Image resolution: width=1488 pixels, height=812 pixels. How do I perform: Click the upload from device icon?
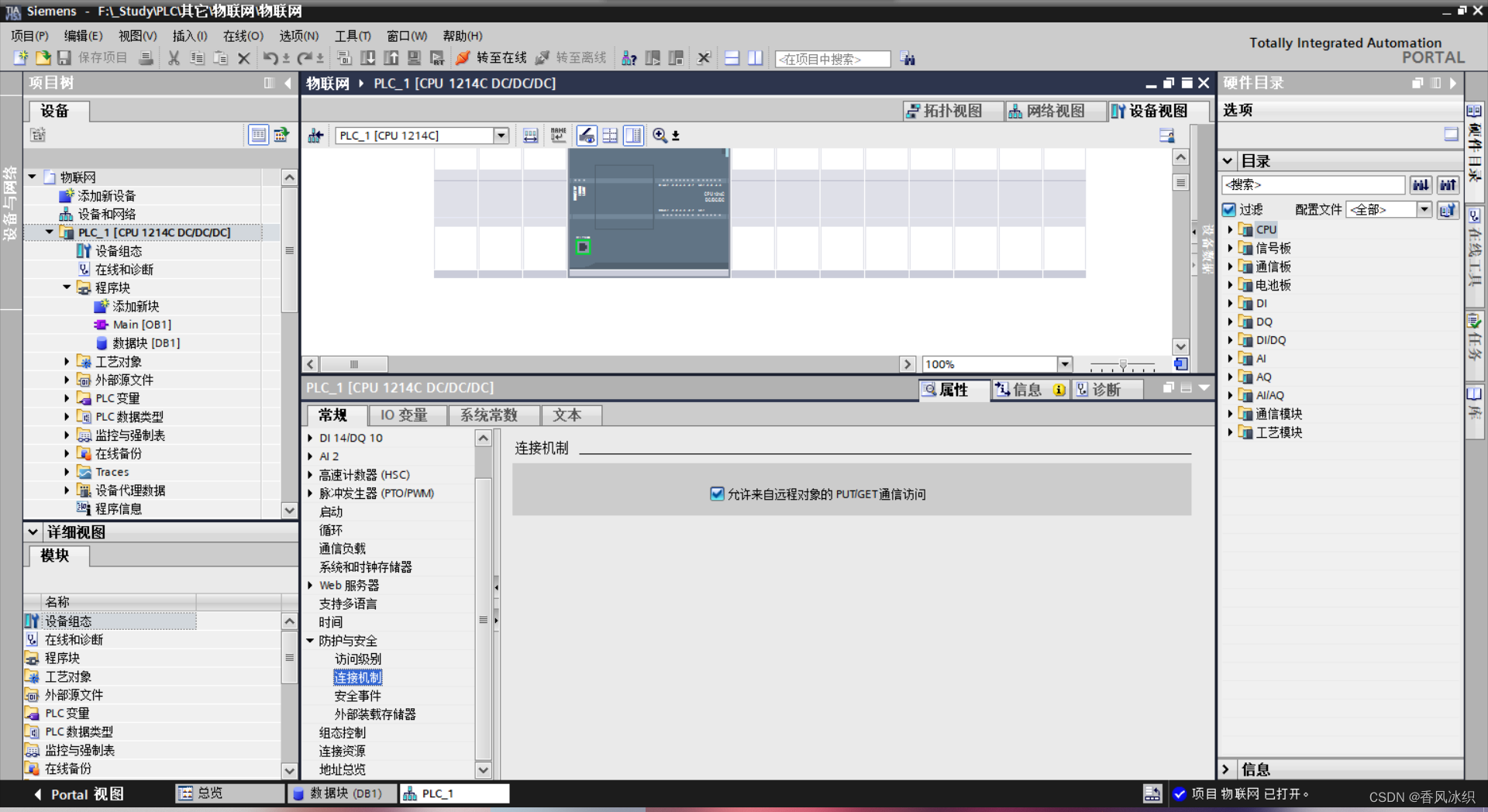391,58
